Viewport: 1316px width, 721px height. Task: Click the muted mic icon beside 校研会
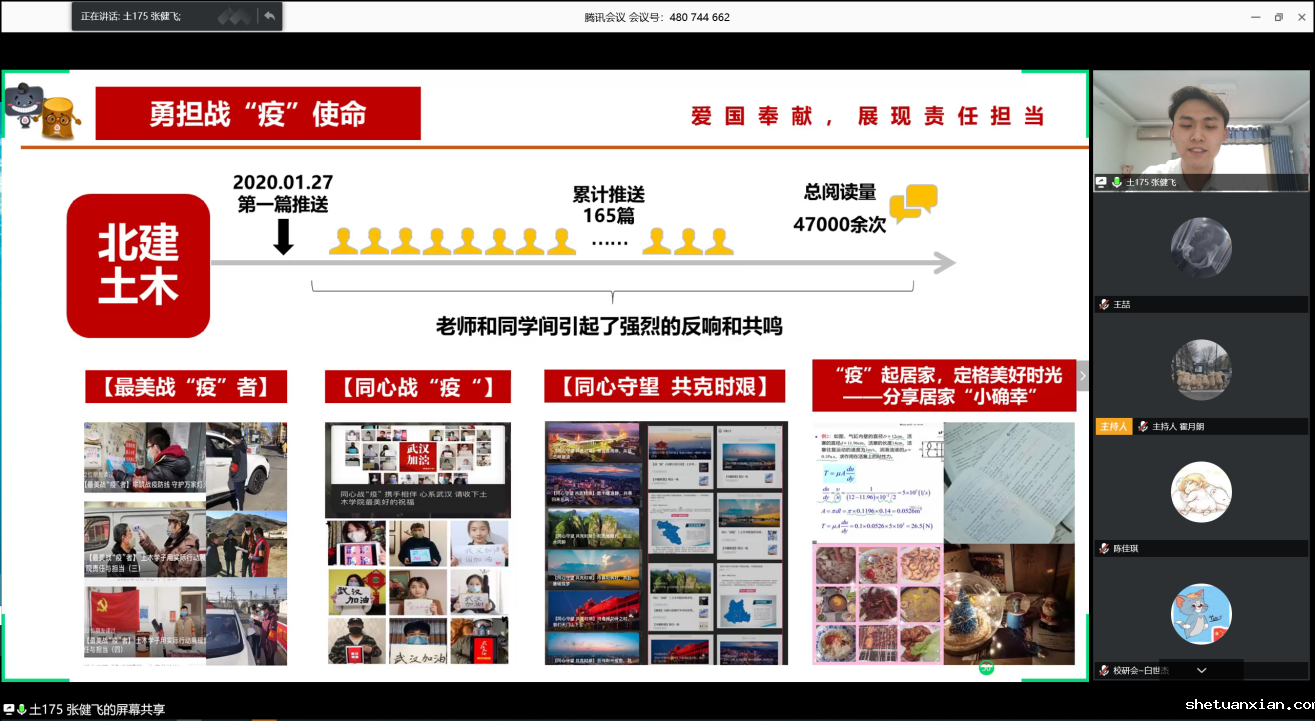[1104, 670]
